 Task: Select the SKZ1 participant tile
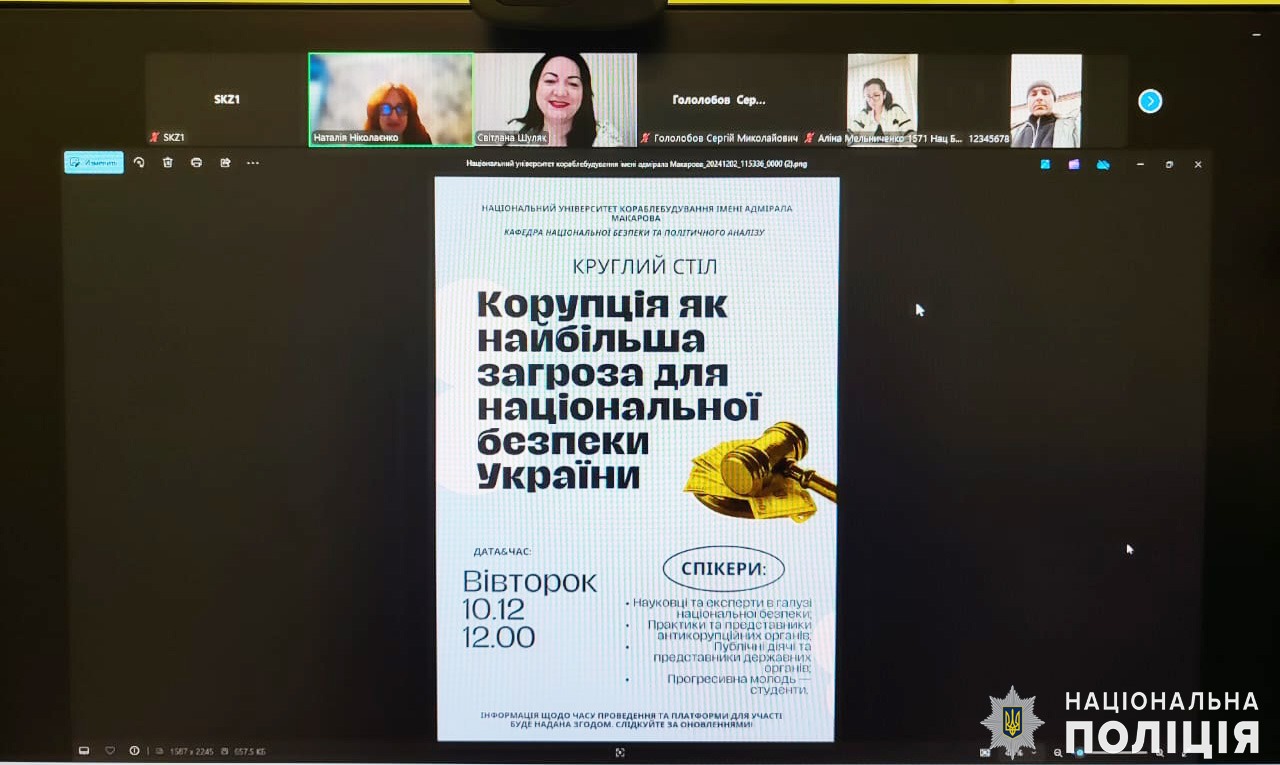click(x=227, y=100)
